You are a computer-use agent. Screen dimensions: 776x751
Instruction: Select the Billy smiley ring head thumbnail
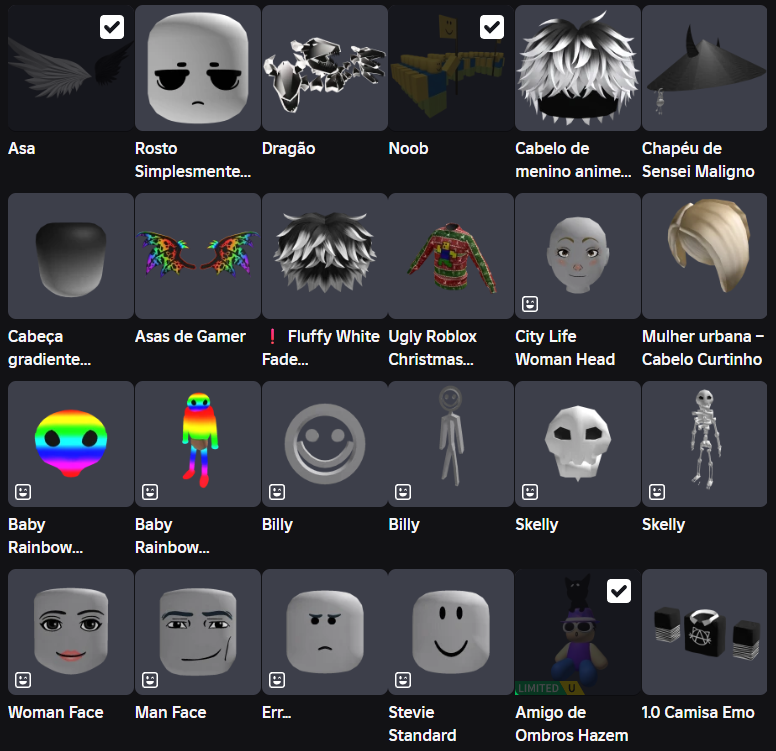click(325, 444)
